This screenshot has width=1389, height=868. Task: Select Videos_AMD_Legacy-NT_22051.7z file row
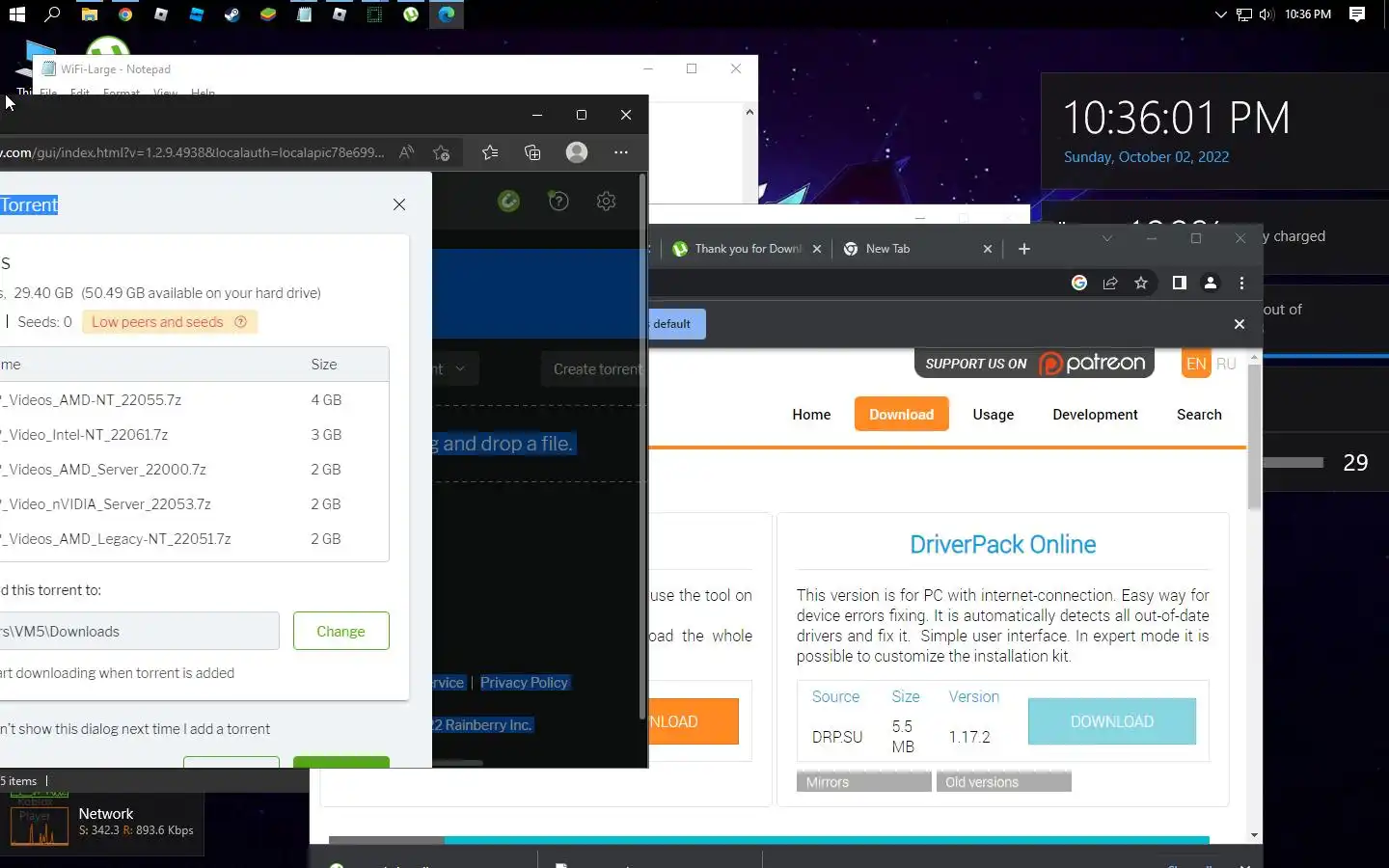click(194, 538)
